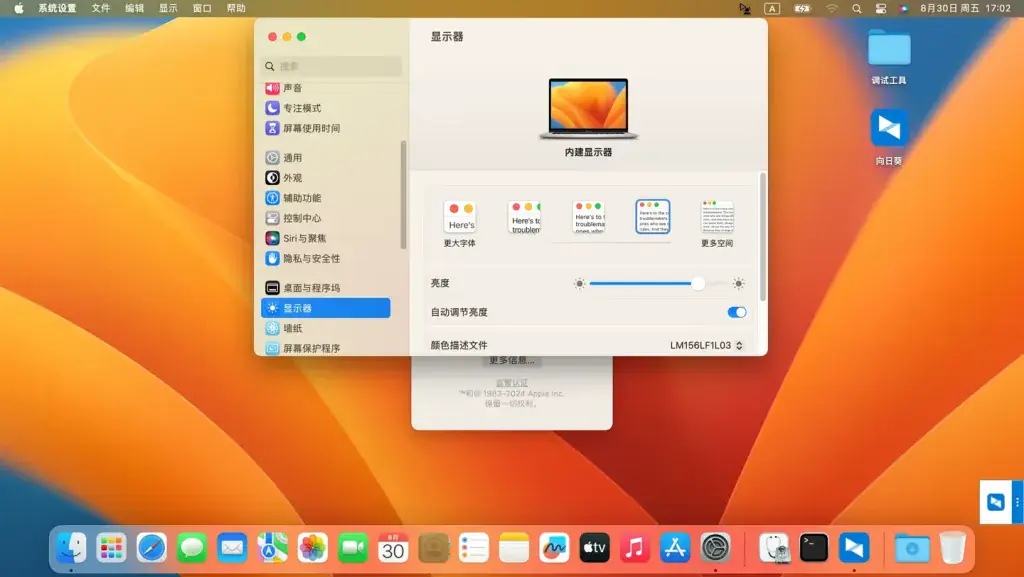1024x577 pixels.
Task: Open Terminal from the Dock
Action: [x=814, y=547]
